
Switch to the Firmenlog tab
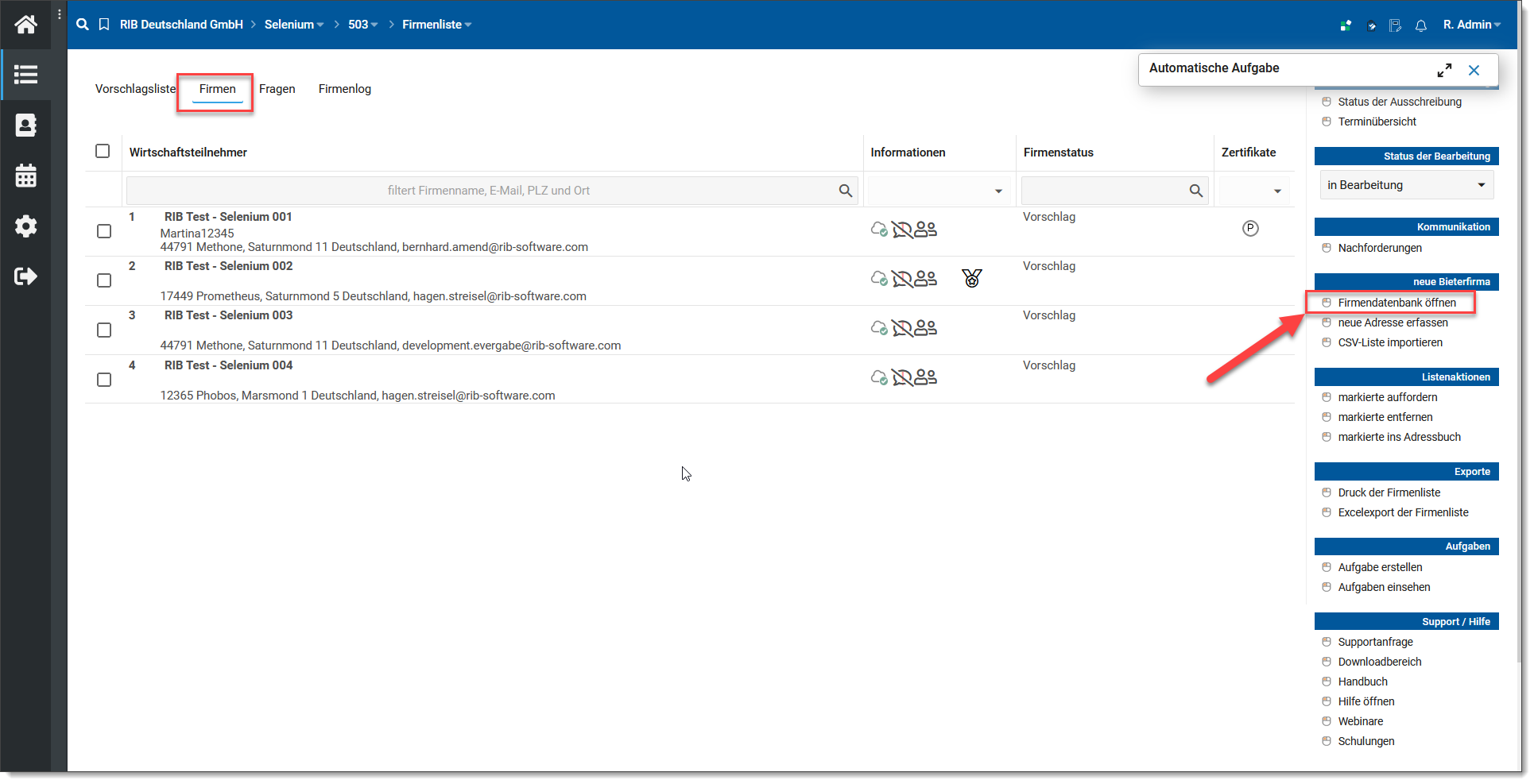click(x=344, y=89)
